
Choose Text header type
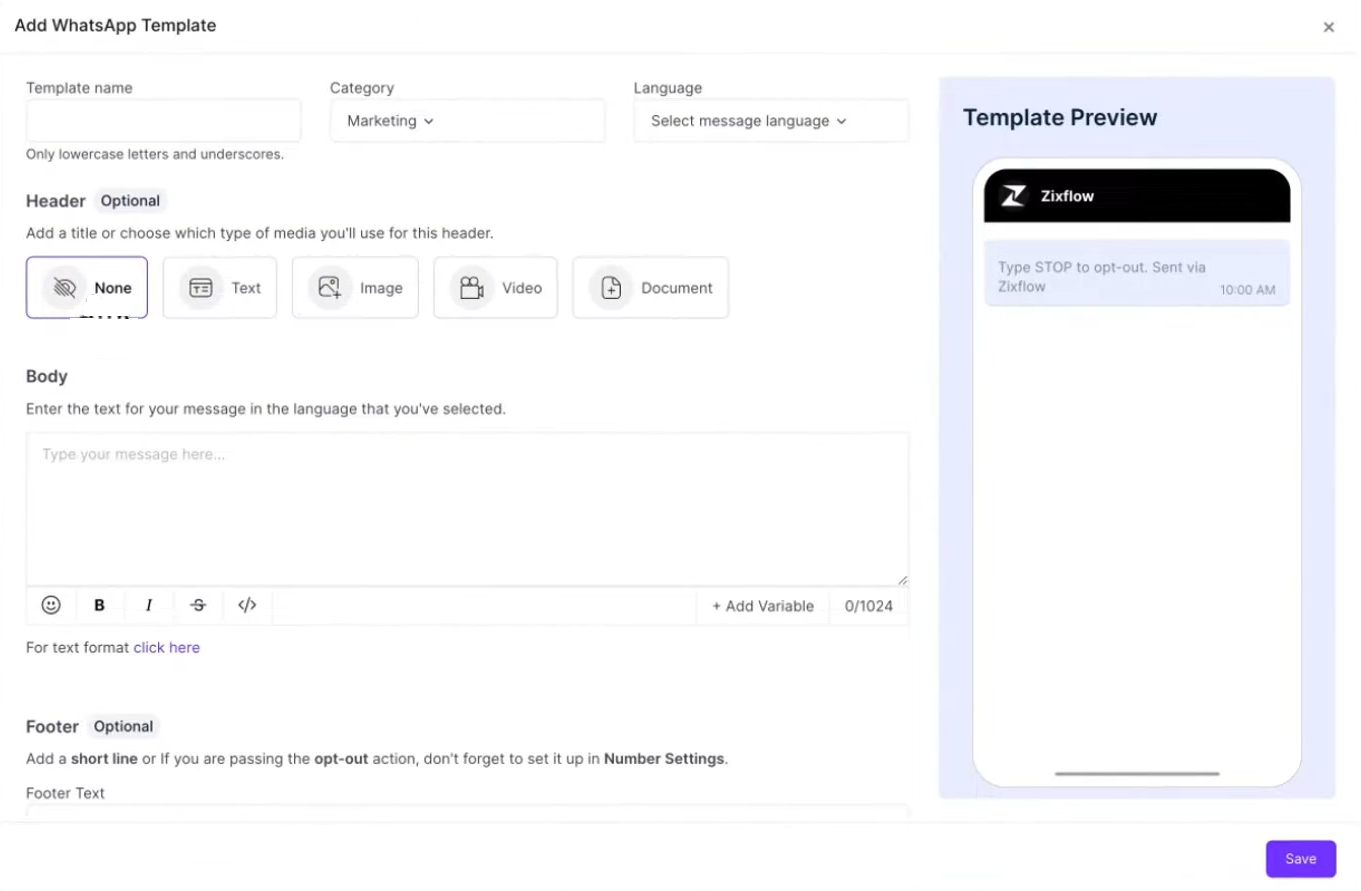[x=220, y=288]
